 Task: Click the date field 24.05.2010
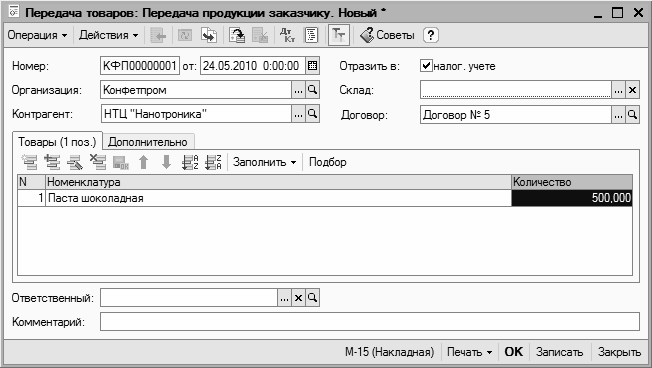[253, 66]
